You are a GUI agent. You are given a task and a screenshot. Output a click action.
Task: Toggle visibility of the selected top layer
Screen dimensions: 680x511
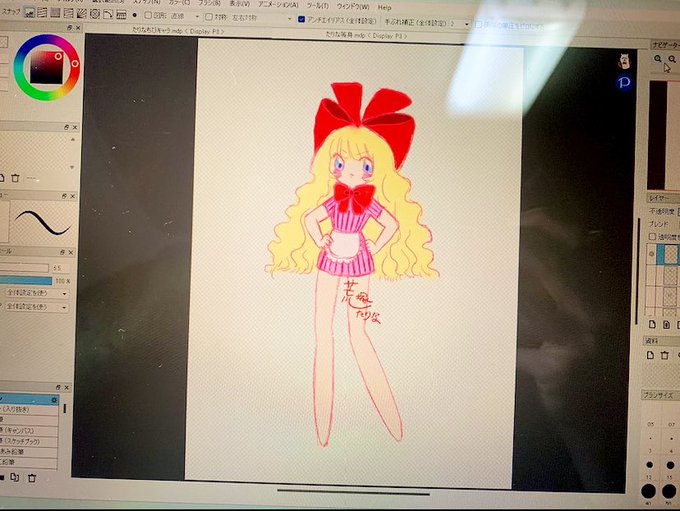click(651, 254)
